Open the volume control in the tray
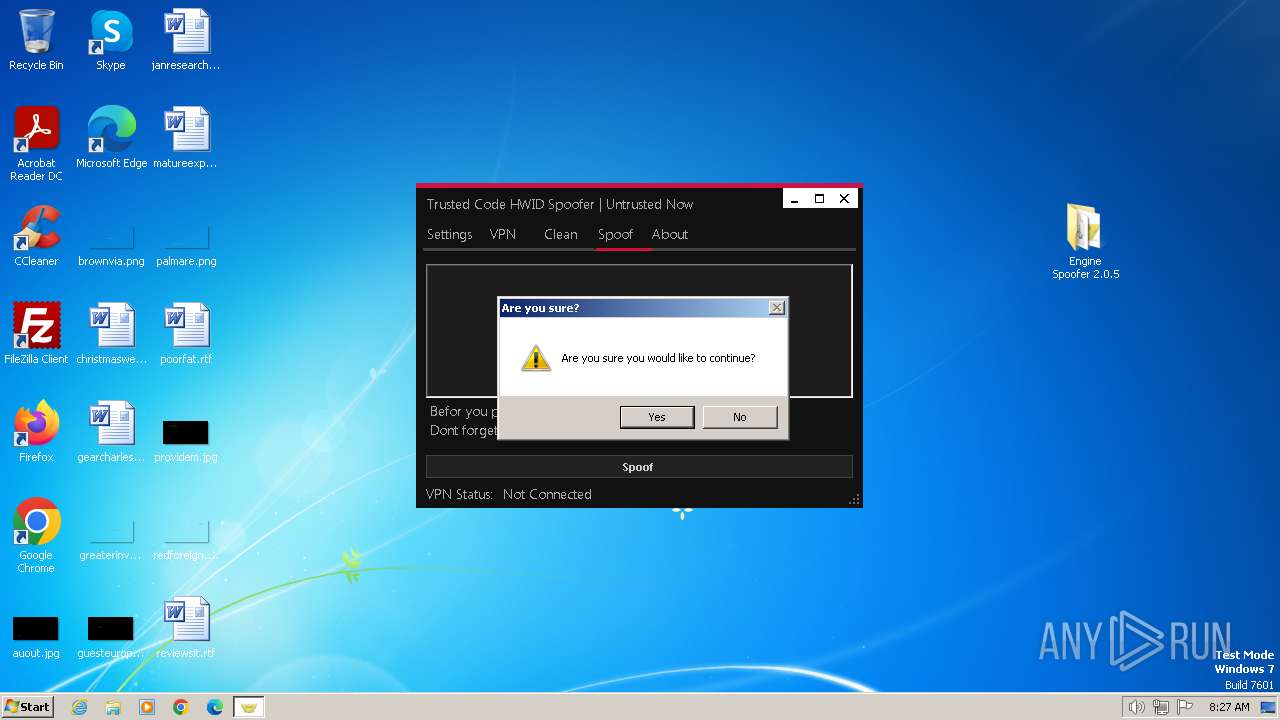 pyautogui.click(x=1136, y=707)
